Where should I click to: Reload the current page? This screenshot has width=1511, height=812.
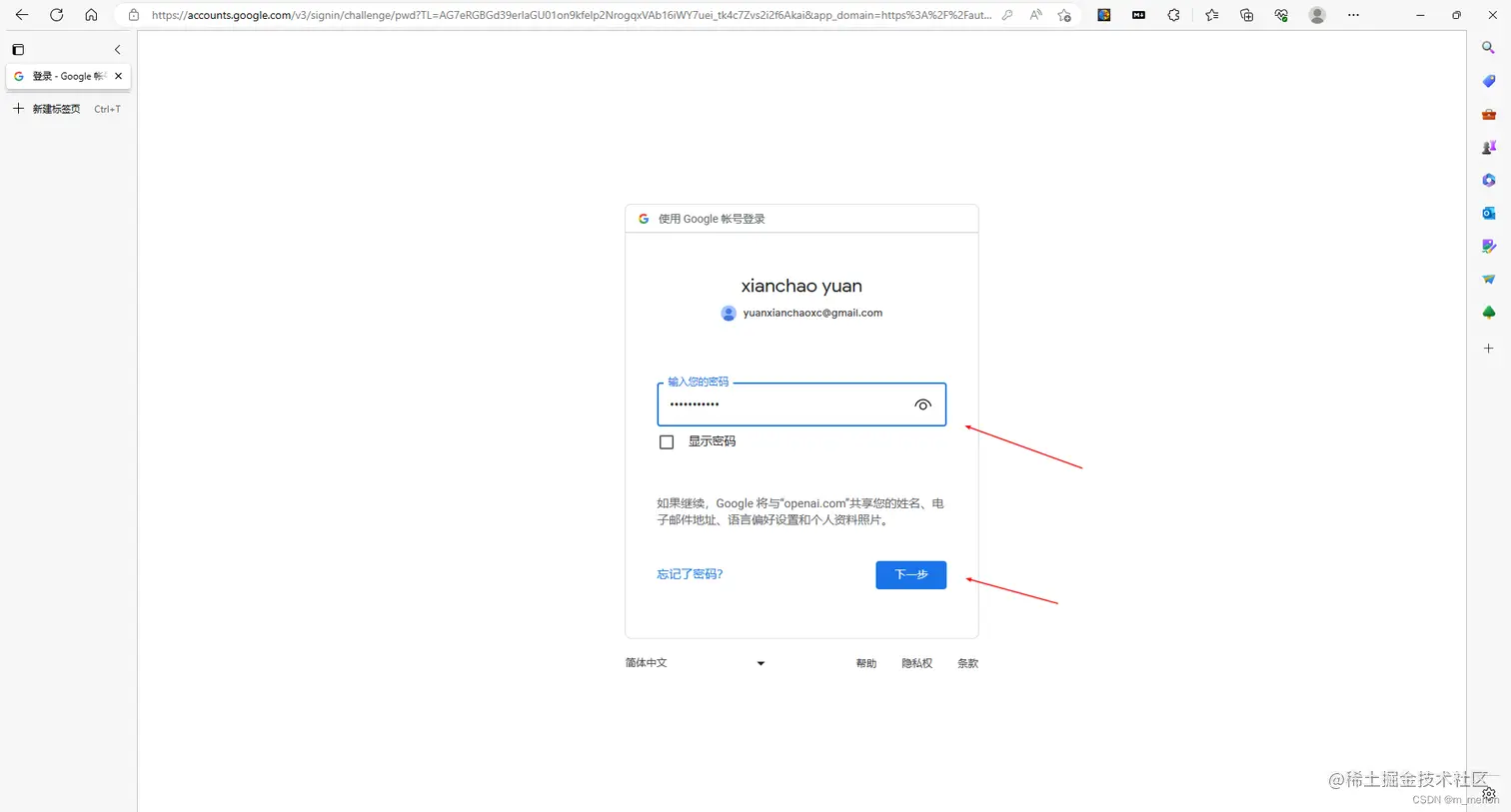click(57, 15)
